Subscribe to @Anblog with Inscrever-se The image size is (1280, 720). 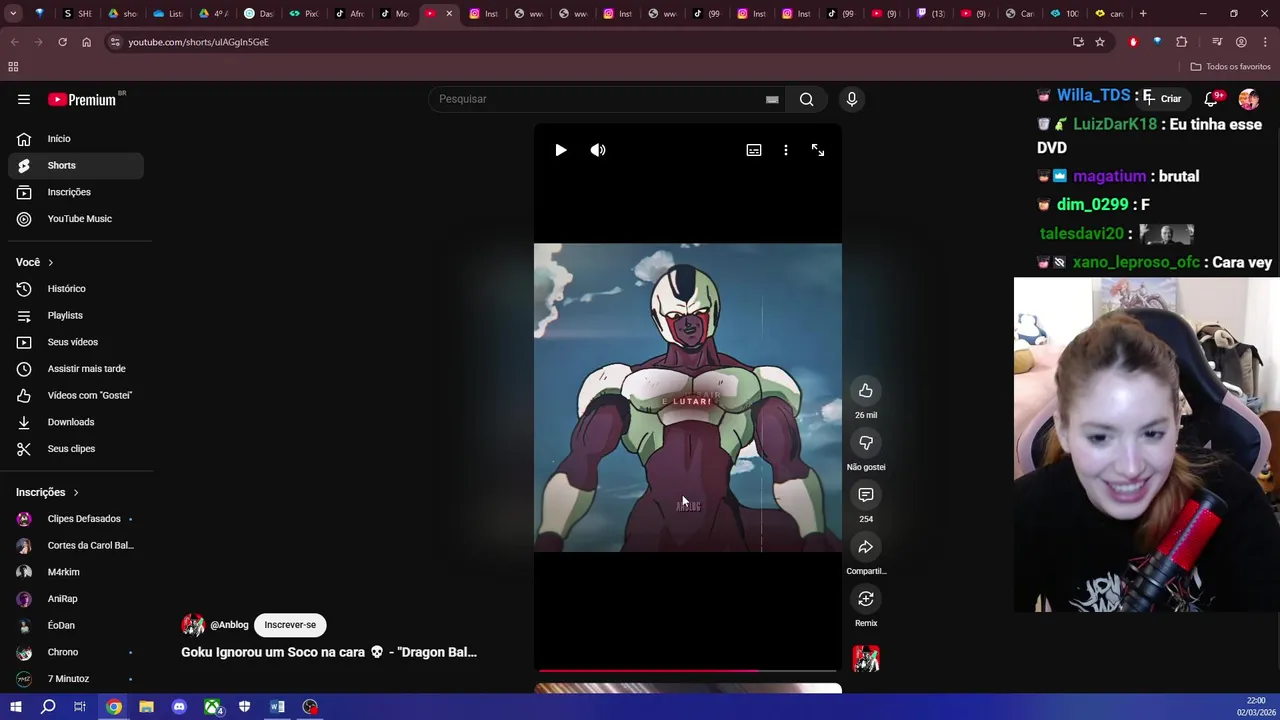290,625
